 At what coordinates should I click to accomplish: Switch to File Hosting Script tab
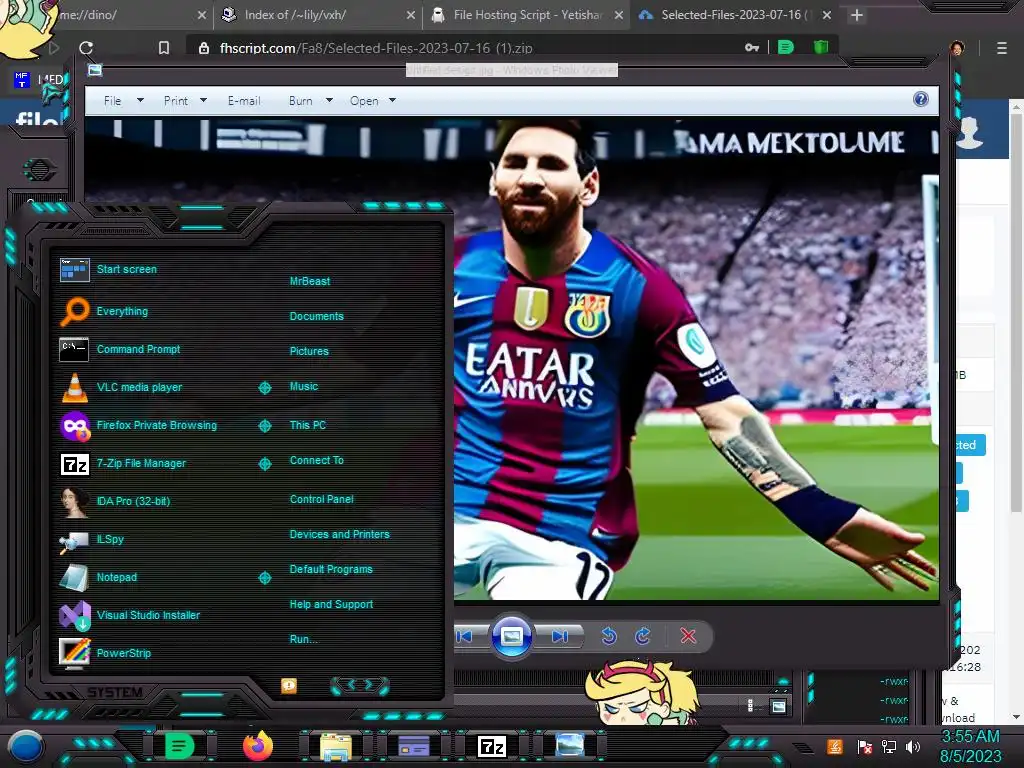[x=526, y=15]
